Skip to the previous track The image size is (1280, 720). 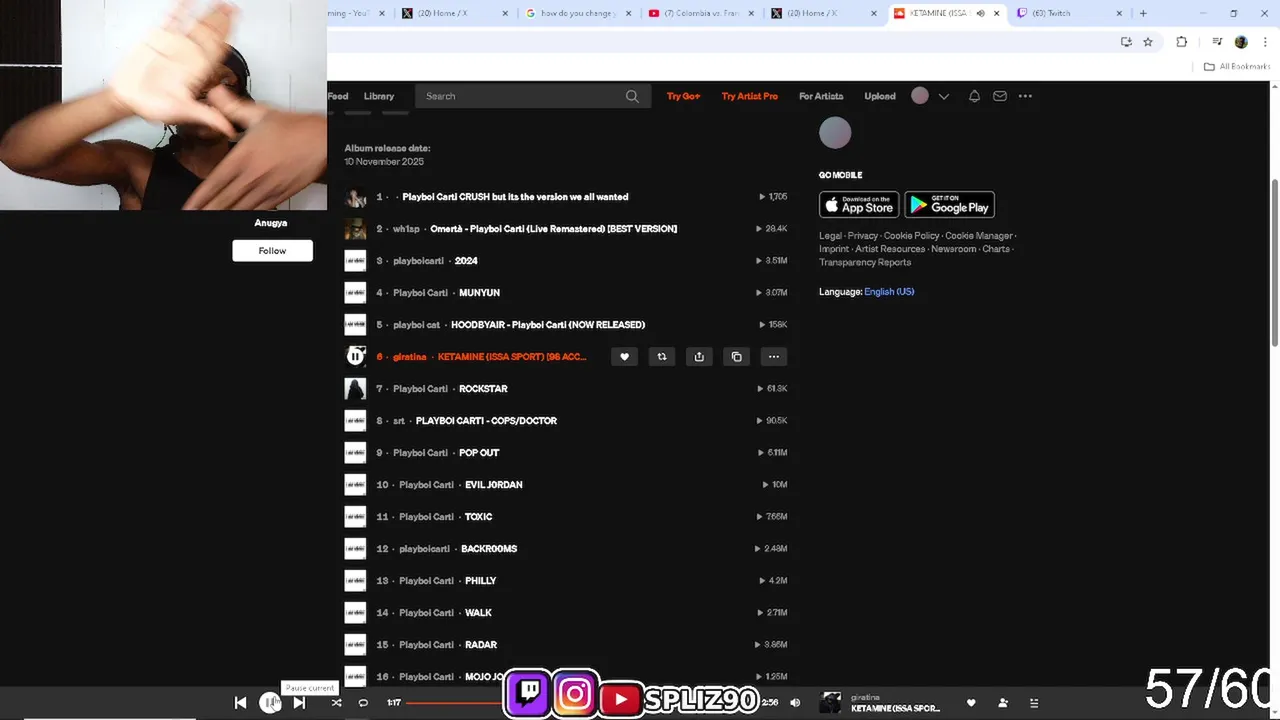pos(240,702)
